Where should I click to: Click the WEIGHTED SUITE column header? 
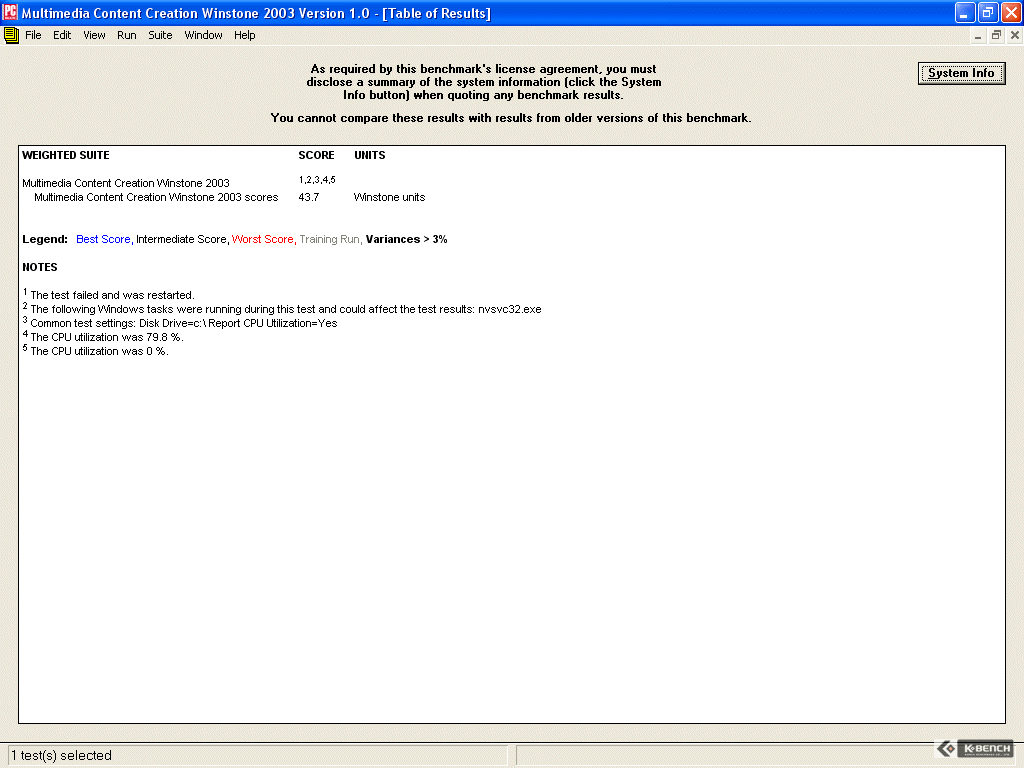click(x=66, y=155)
